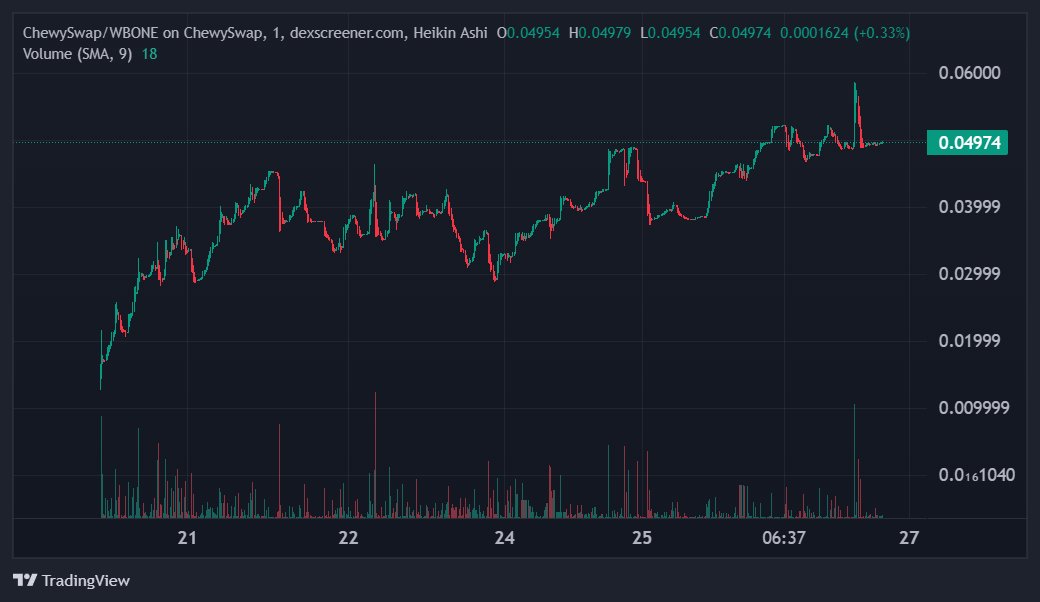Click the TradingView logo icon
1040x602 pixels.
(25, 580)
